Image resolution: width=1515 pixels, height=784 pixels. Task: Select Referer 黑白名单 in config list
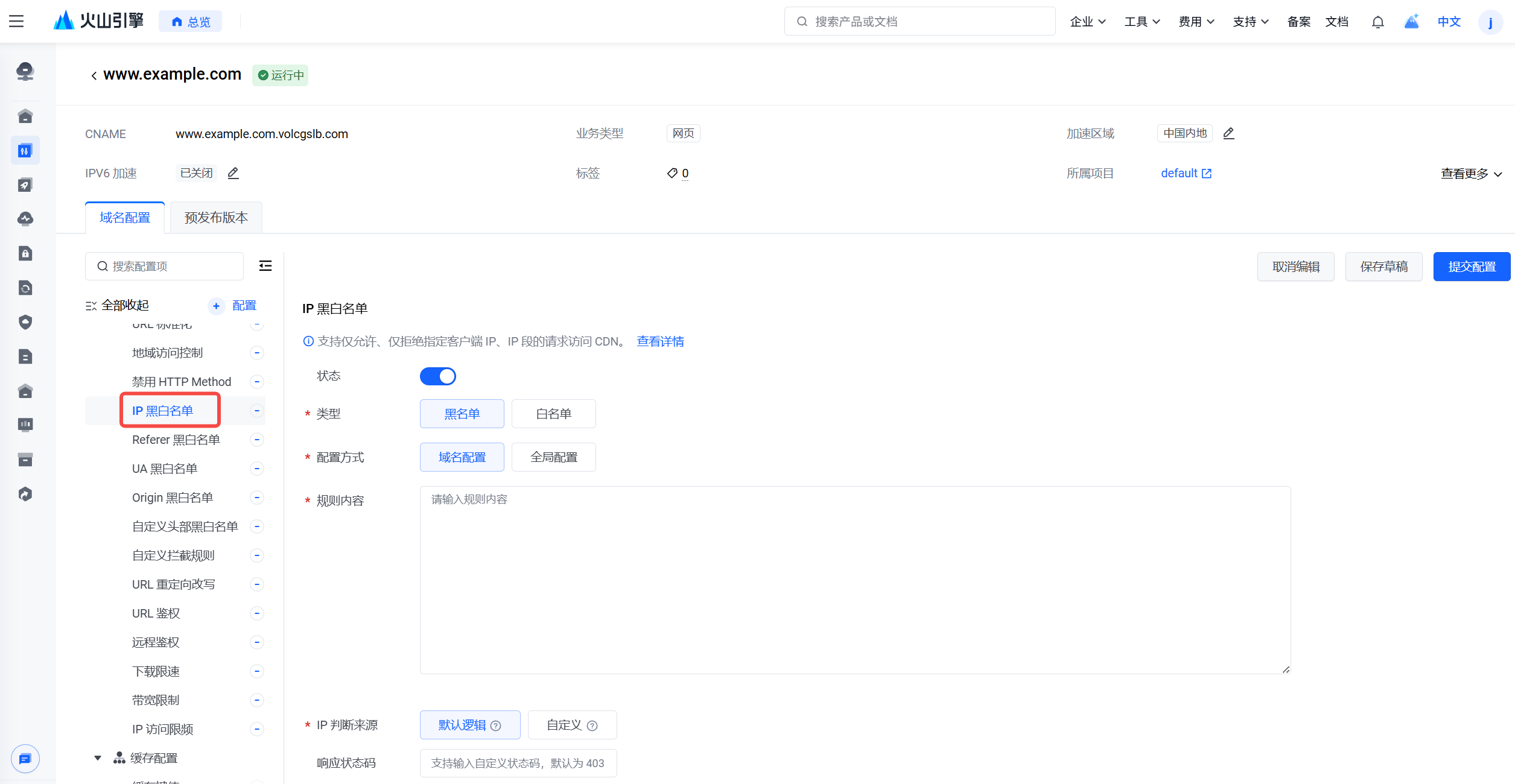[x=176, y=440]
